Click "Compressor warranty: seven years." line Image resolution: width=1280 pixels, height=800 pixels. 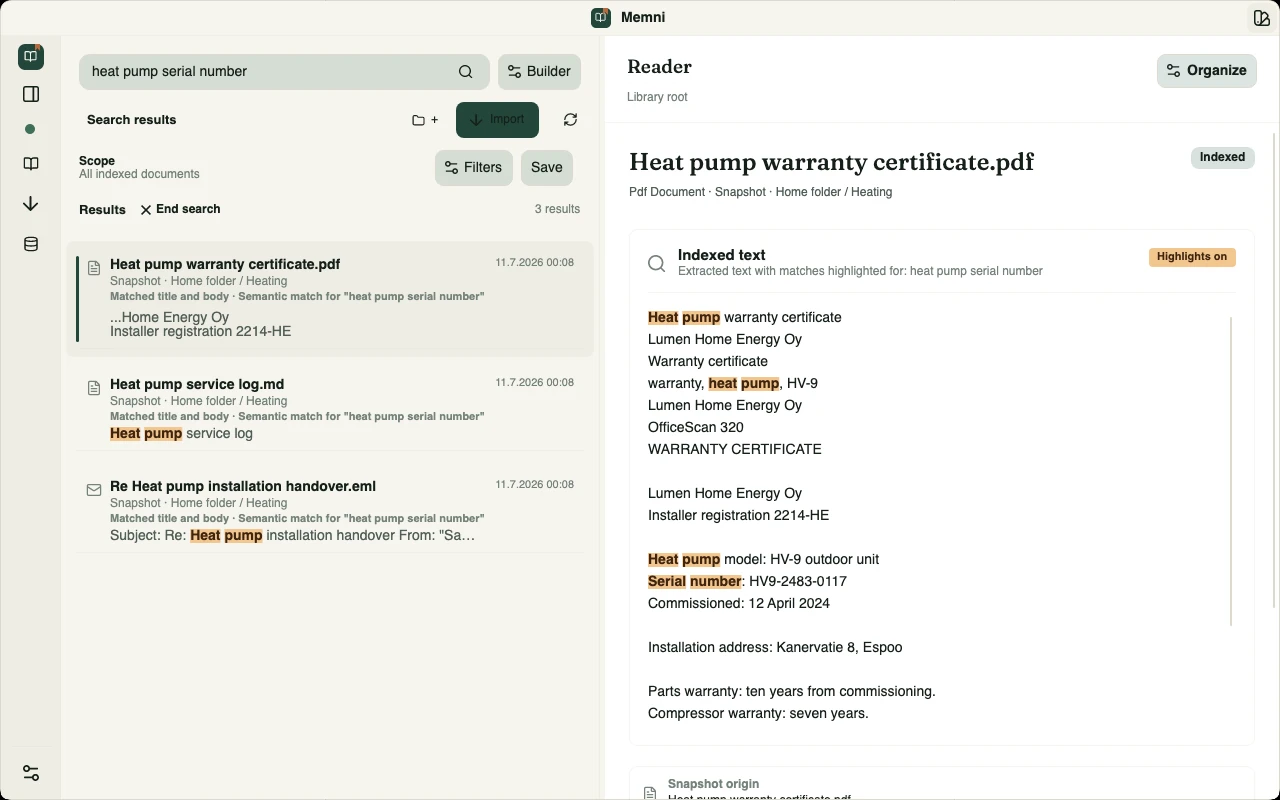pyautogui.click(x=758, y=713)
